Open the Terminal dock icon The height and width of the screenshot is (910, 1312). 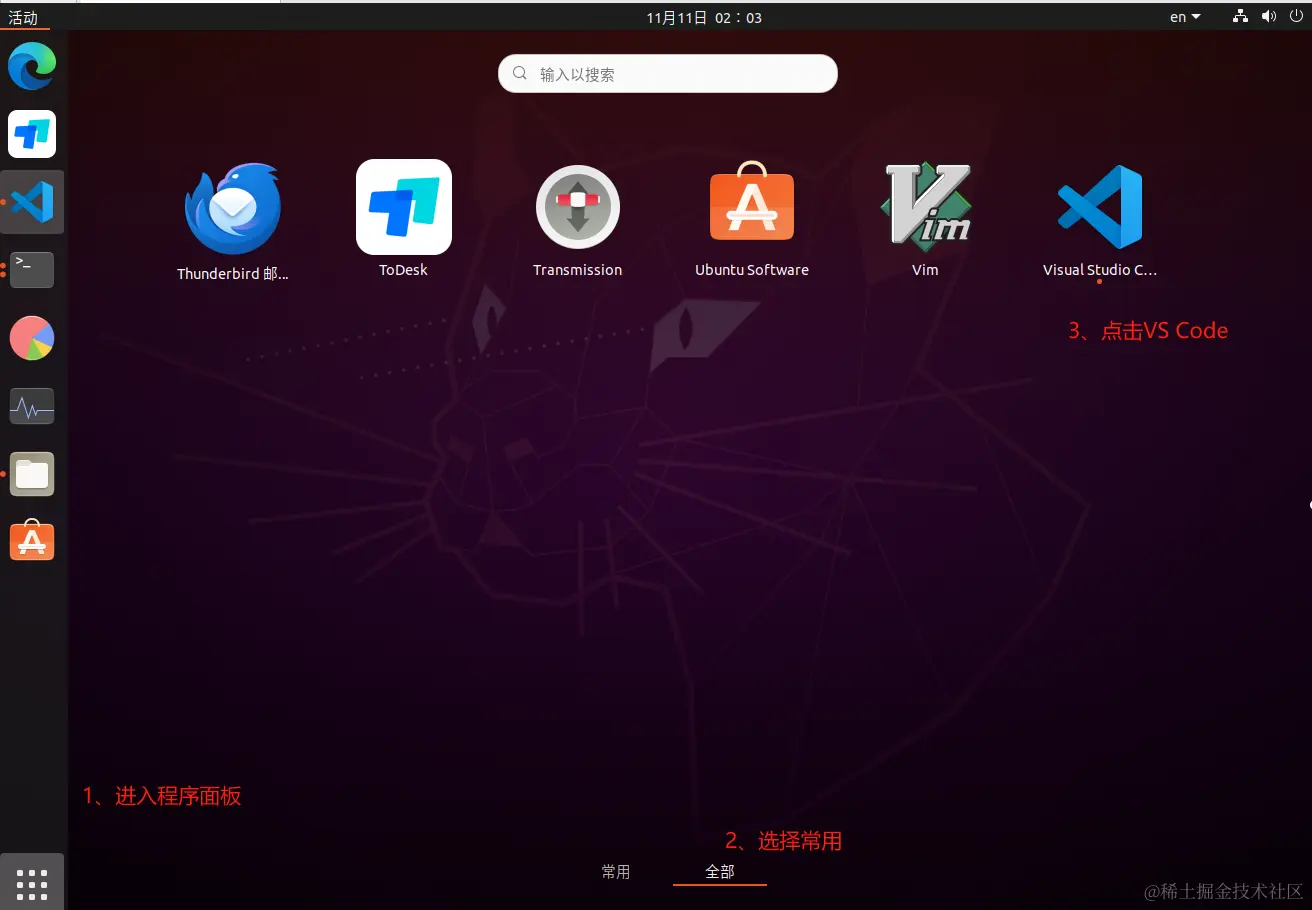pos(32,270)
